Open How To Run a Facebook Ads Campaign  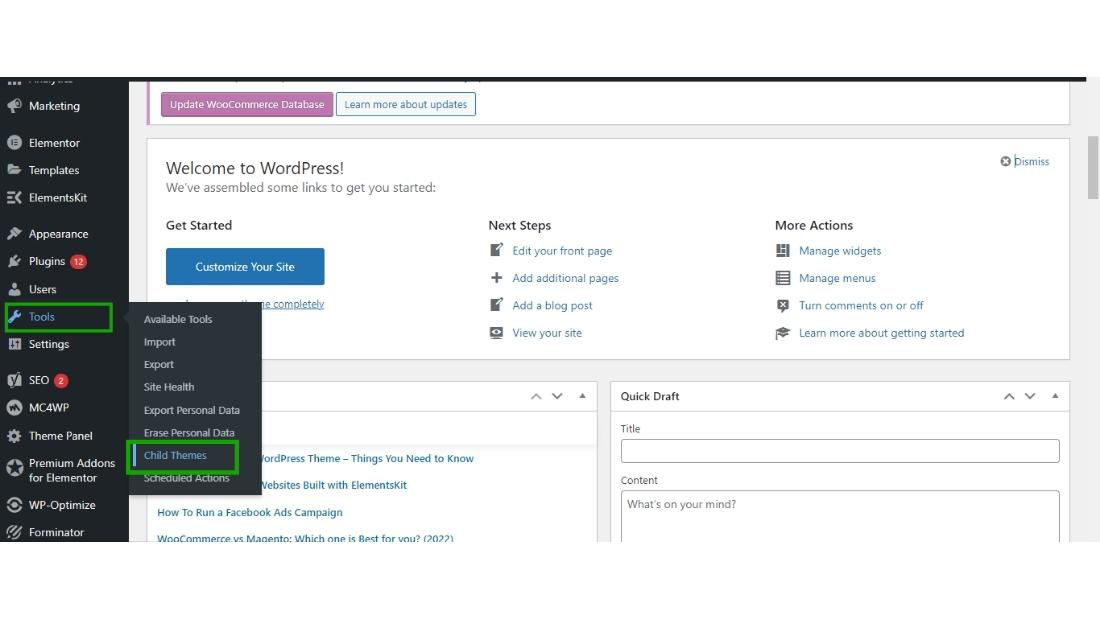coord(250,512)
